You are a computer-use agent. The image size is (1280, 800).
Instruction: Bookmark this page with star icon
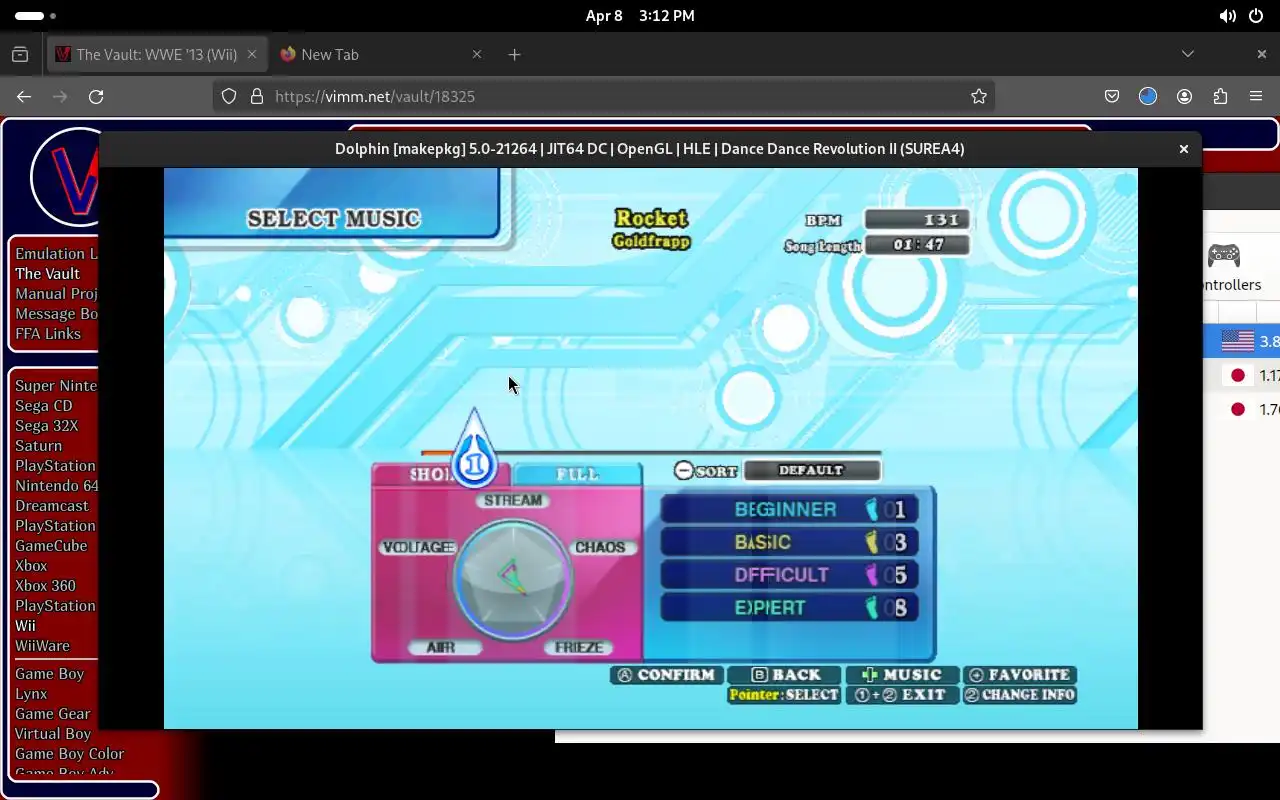979,96
